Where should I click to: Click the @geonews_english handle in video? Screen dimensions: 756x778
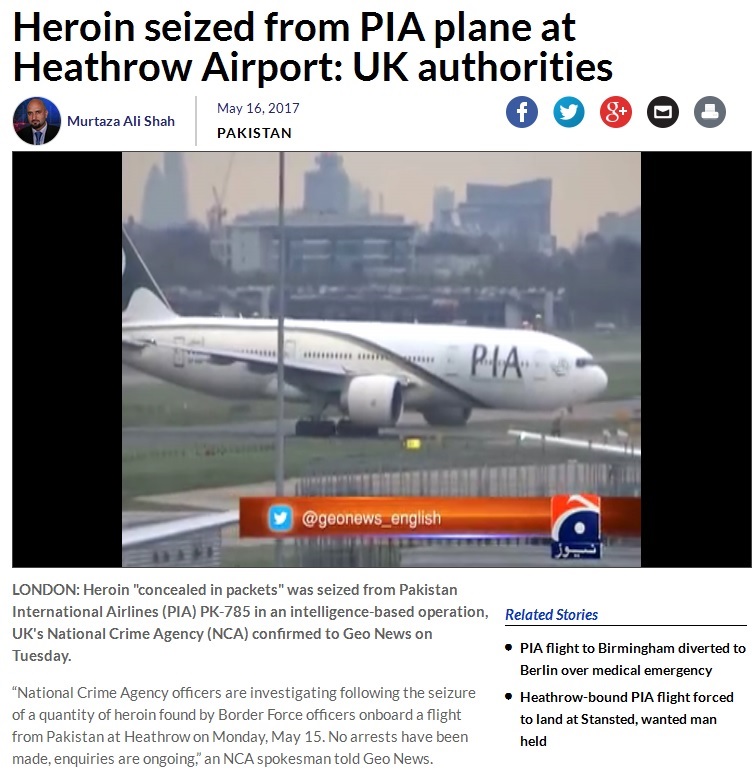coord(371,519)
